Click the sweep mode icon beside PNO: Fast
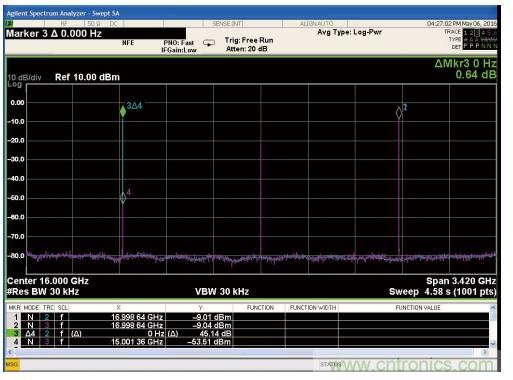This screenshot has width=513, height=380. (x=209, y=43)
